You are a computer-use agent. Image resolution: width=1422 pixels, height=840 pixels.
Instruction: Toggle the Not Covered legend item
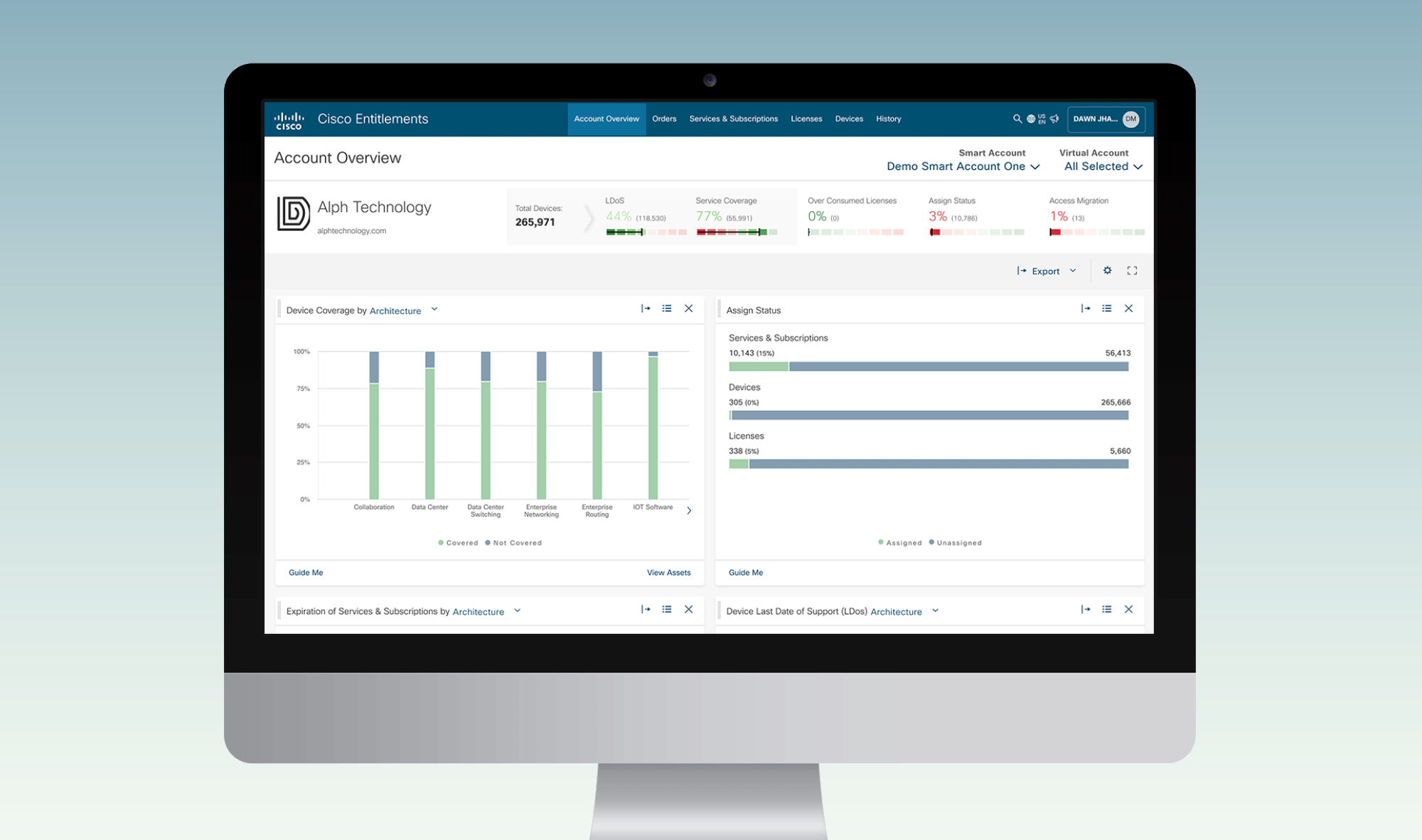click(513, 543)
